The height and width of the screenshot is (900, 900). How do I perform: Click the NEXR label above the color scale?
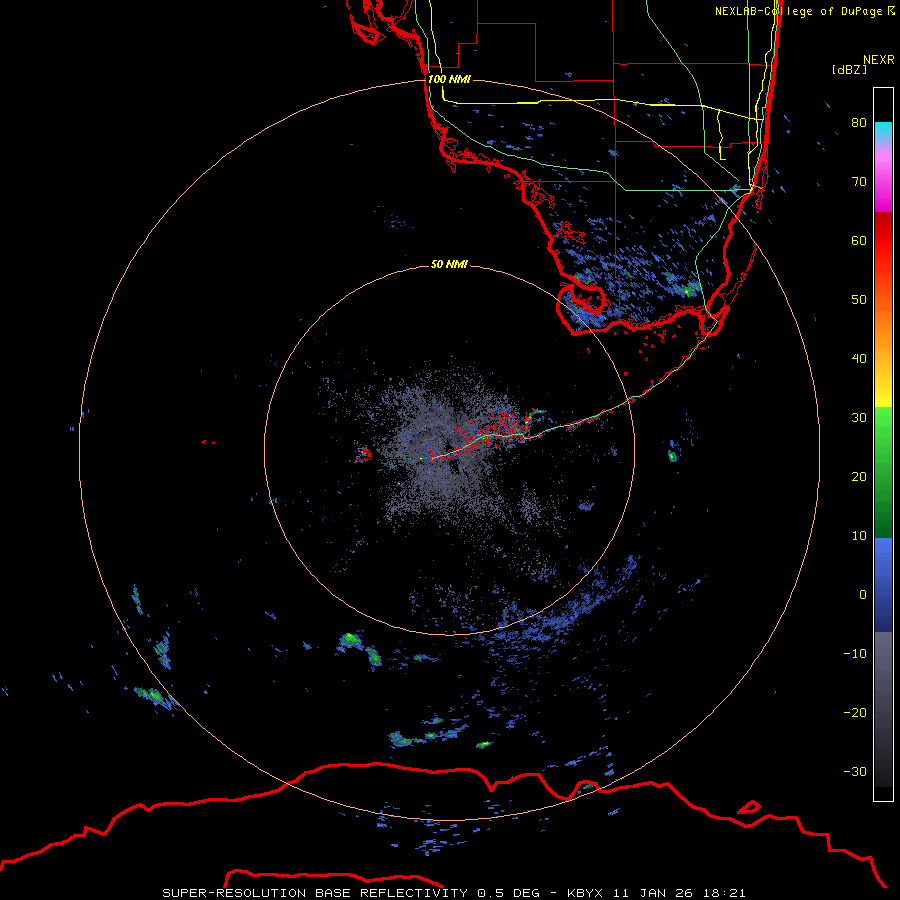point(879,60)
